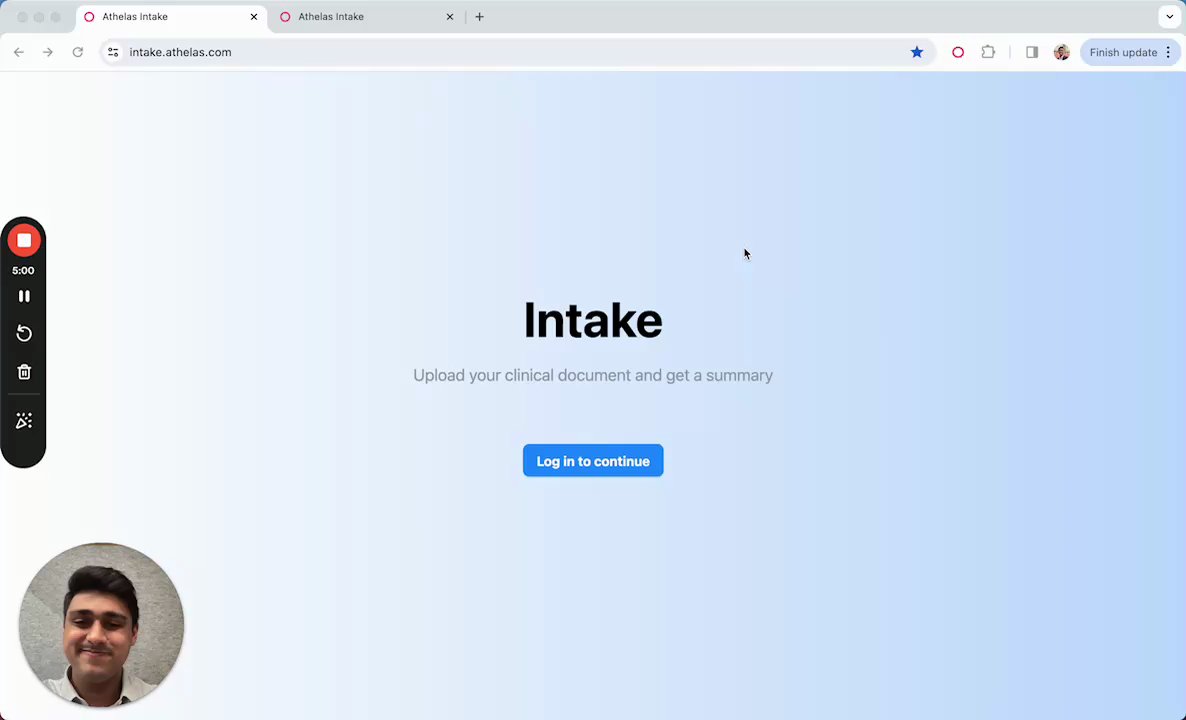Open a new browser tab
This screenshot has width=1186, height=720.
coord(480,17)
